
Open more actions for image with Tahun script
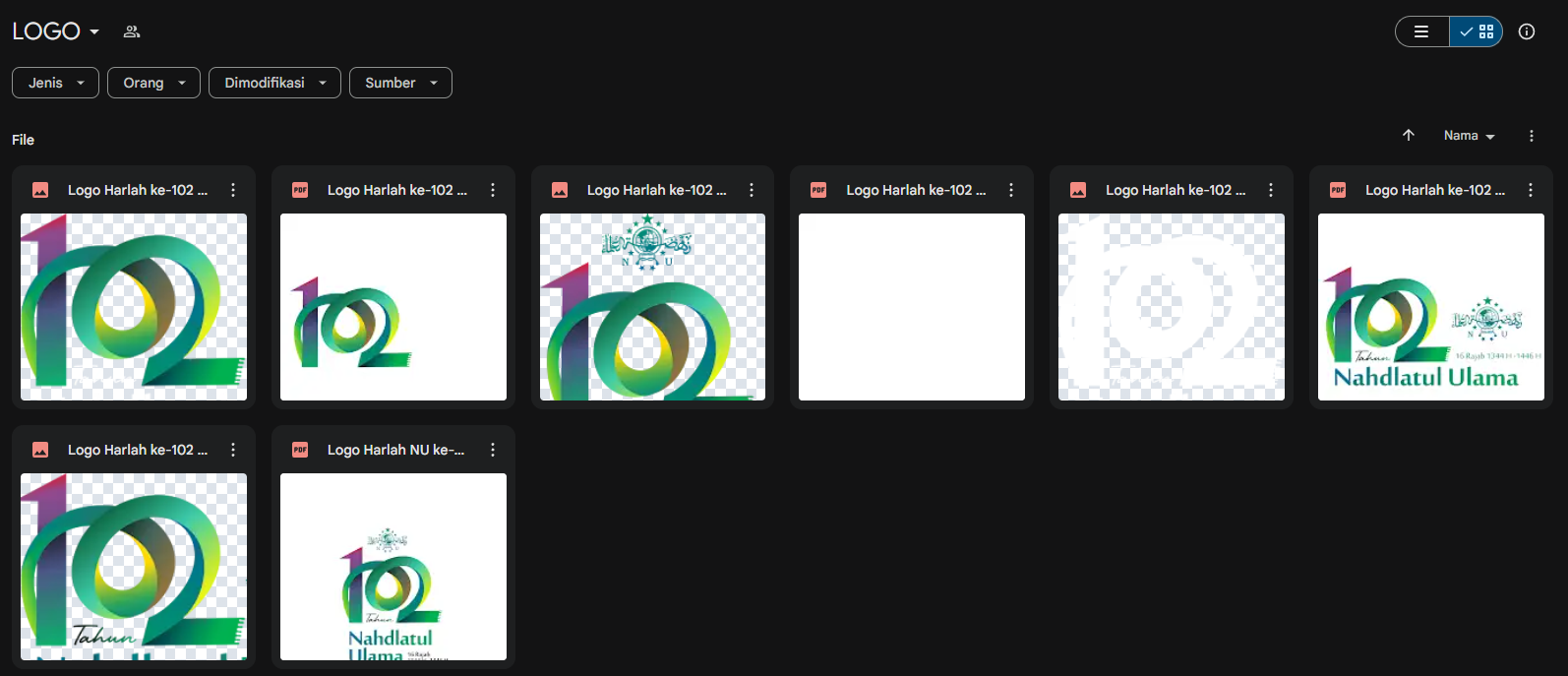click(233, 450)
